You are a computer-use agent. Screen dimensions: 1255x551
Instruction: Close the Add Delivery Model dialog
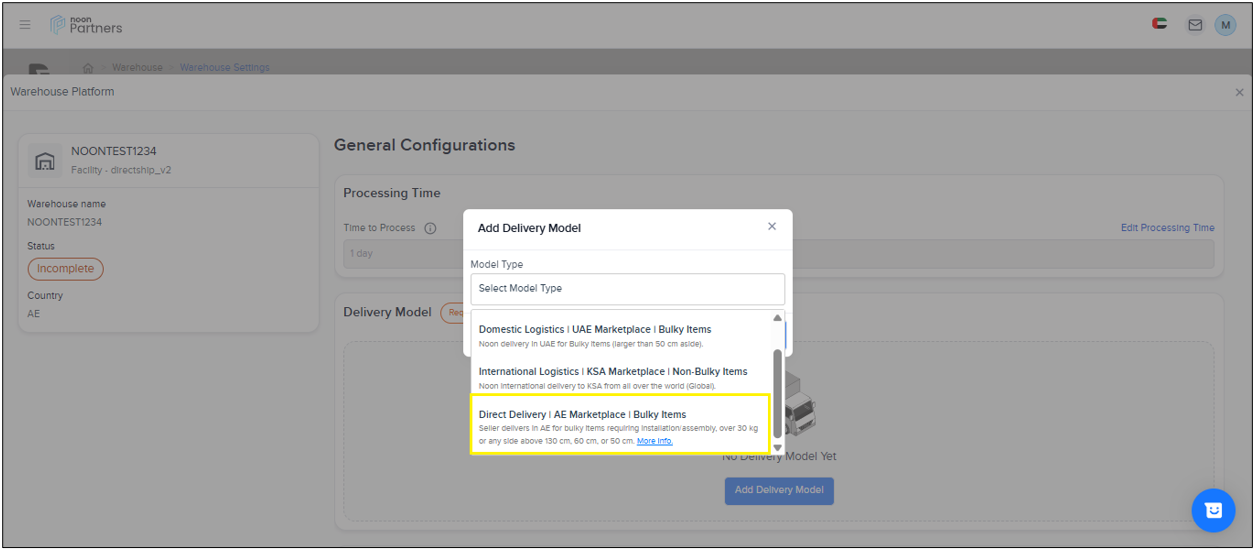coord(771,227)
